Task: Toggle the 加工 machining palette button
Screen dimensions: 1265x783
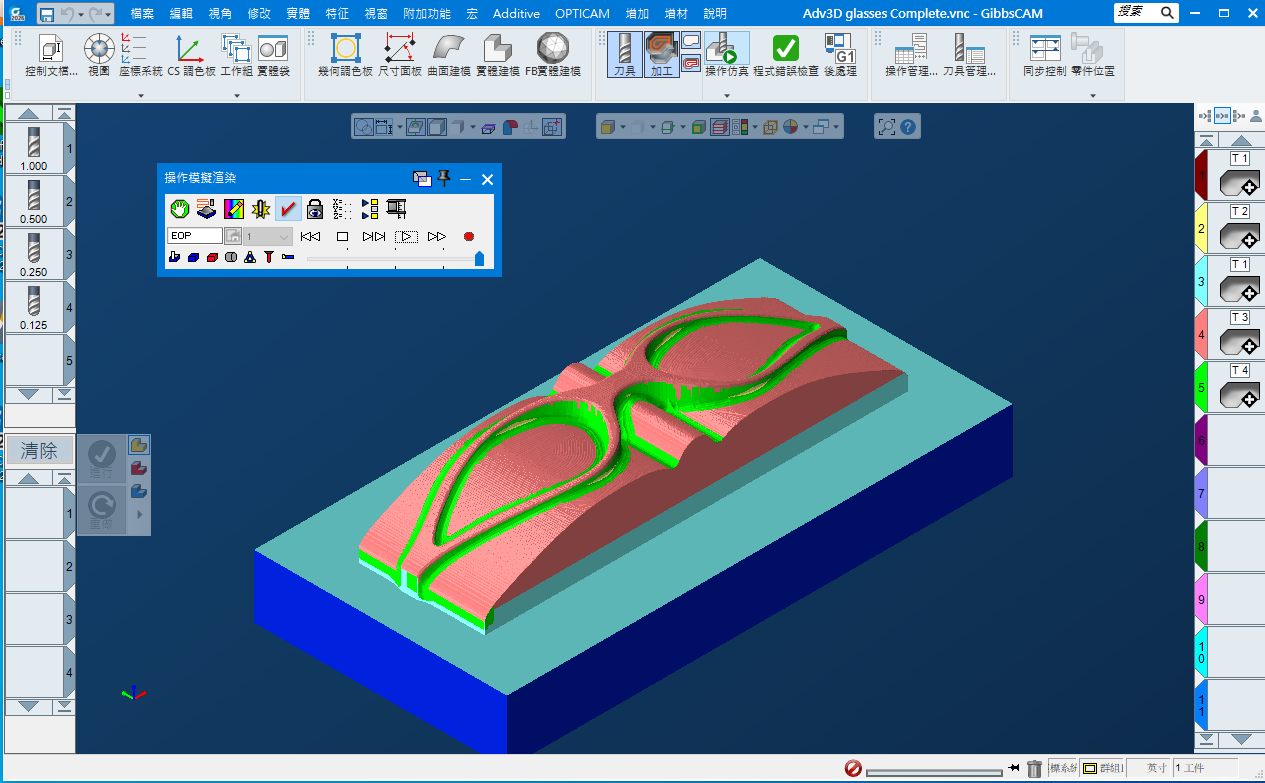Action: [661, 54]
